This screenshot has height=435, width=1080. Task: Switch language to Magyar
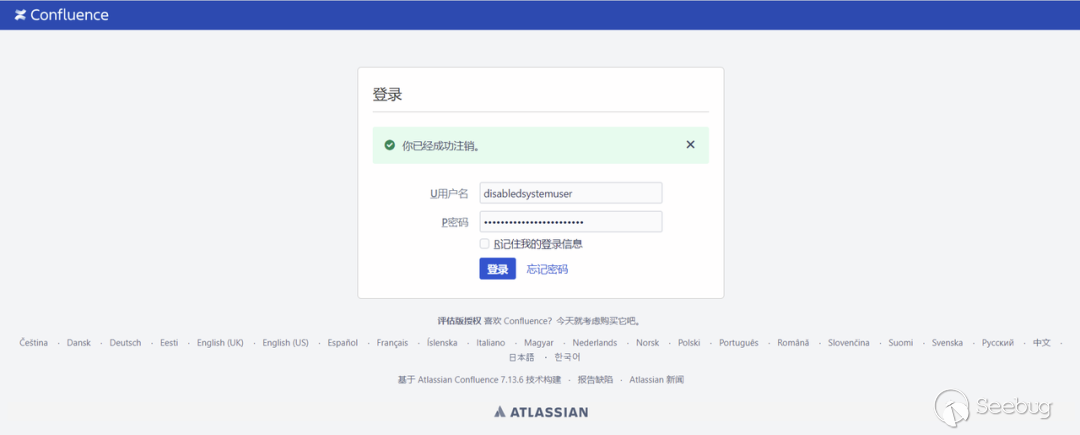539,343
